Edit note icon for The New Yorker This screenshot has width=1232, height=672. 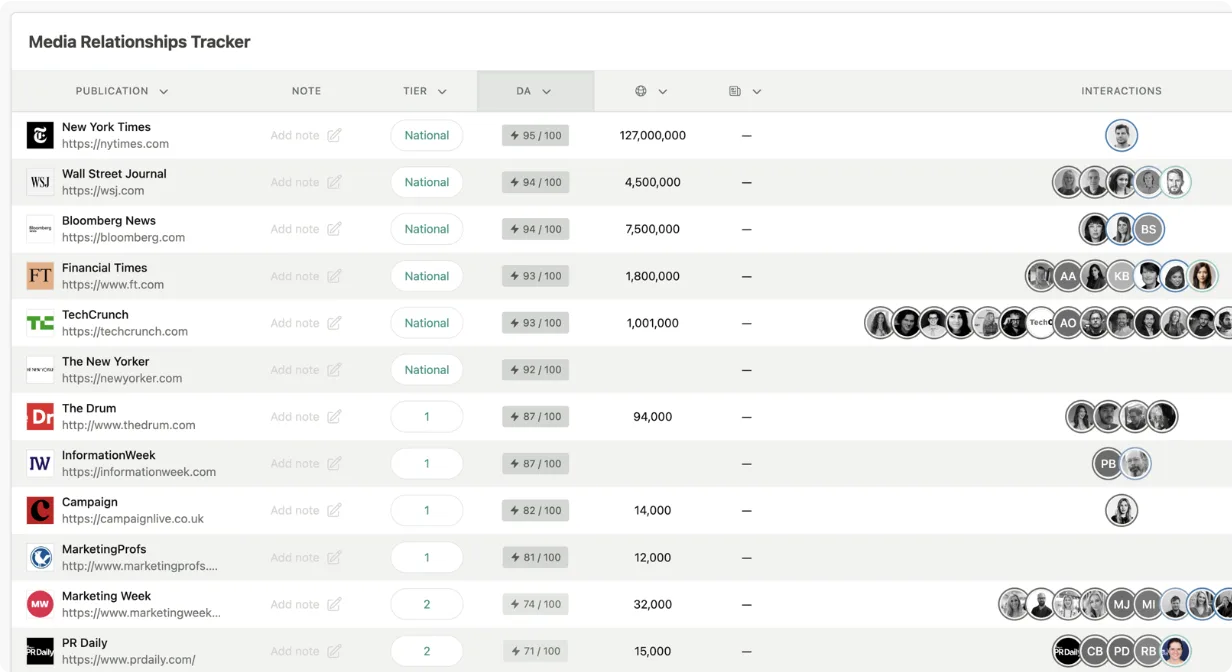pyautogui.click(x=334, y=370)
